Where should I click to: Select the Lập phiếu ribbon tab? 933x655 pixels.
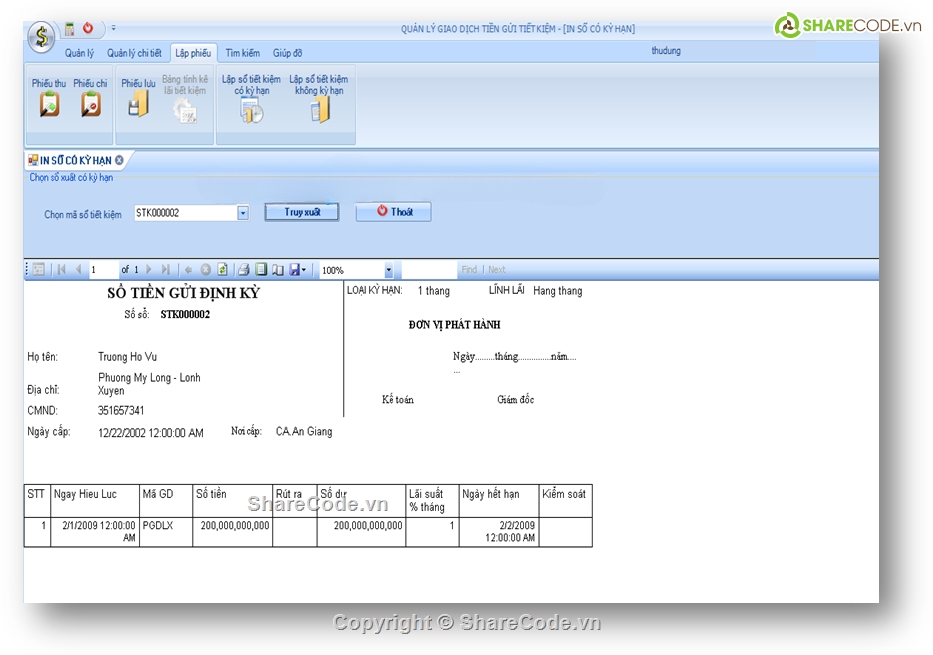[193, 53]
